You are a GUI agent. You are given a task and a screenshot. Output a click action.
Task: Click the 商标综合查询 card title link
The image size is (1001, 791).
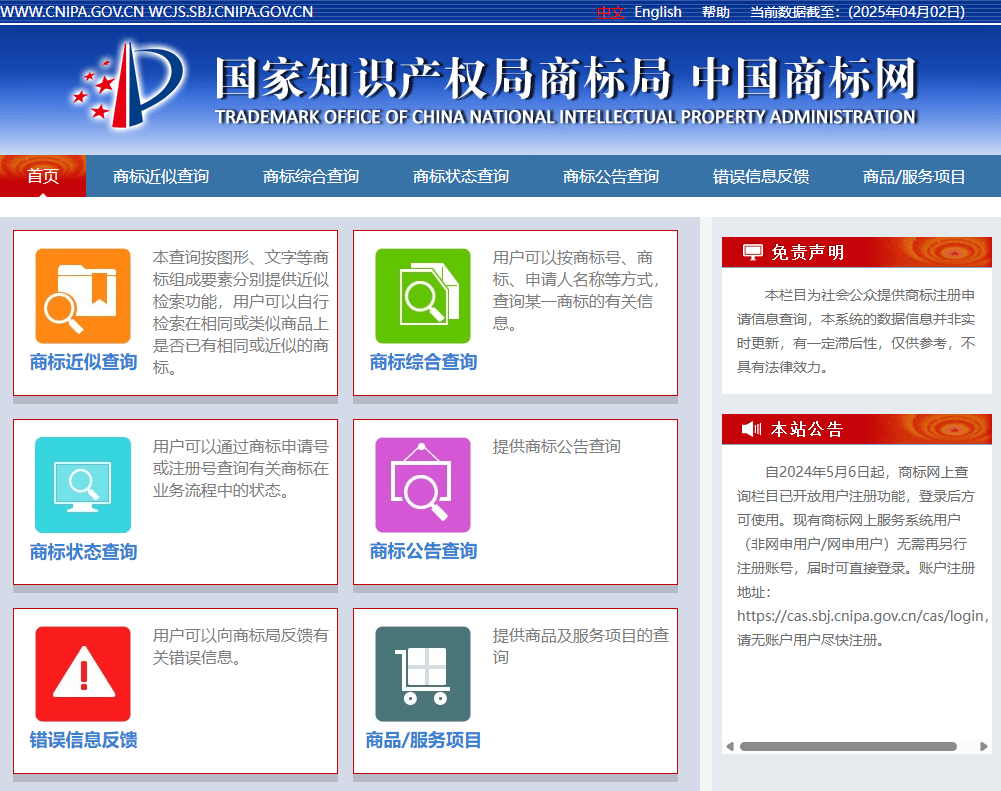tap(423, 362)
